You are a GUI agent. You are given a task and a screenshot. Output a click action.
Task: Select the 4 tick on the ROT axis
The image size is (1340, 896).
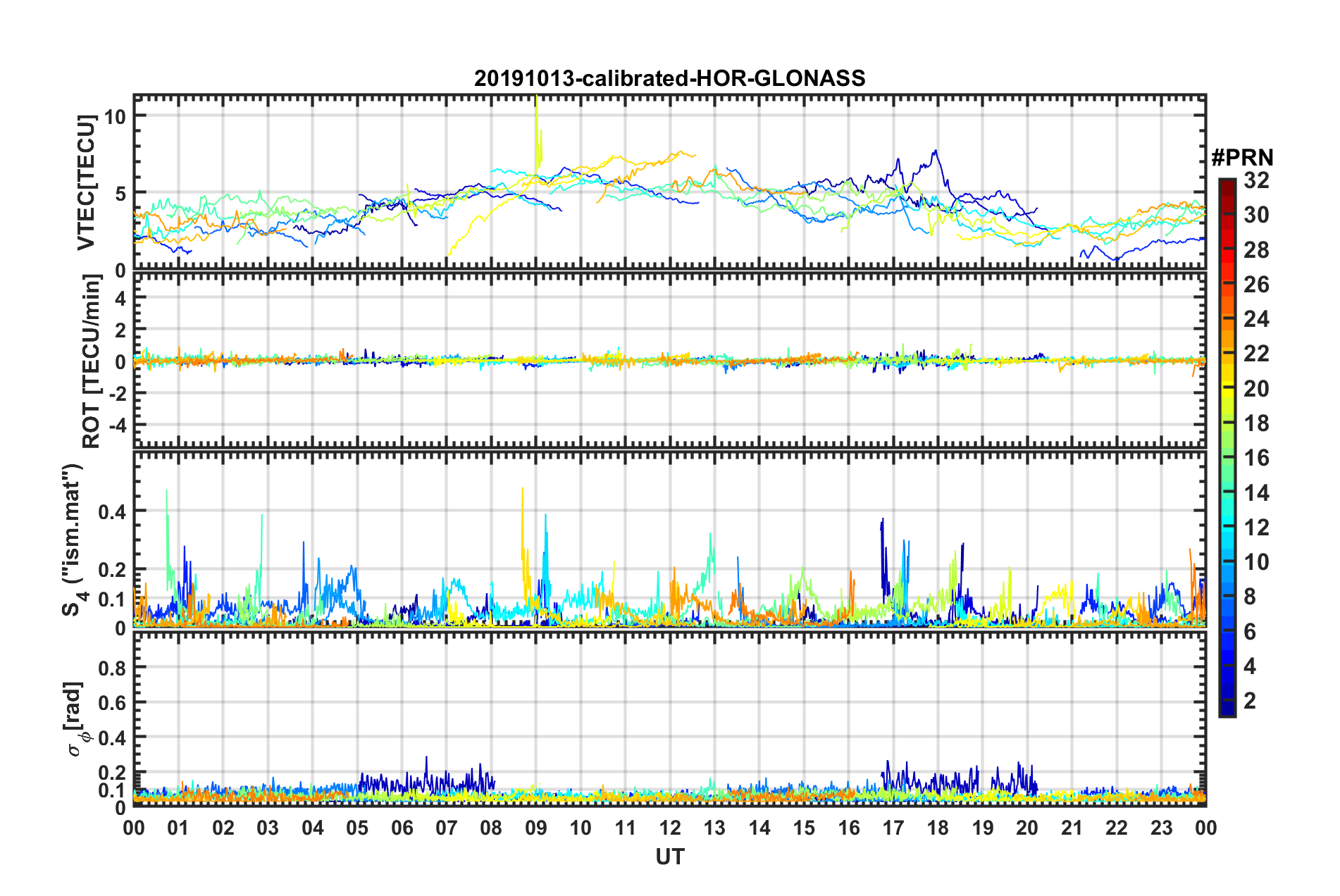[x=120, y=299]
